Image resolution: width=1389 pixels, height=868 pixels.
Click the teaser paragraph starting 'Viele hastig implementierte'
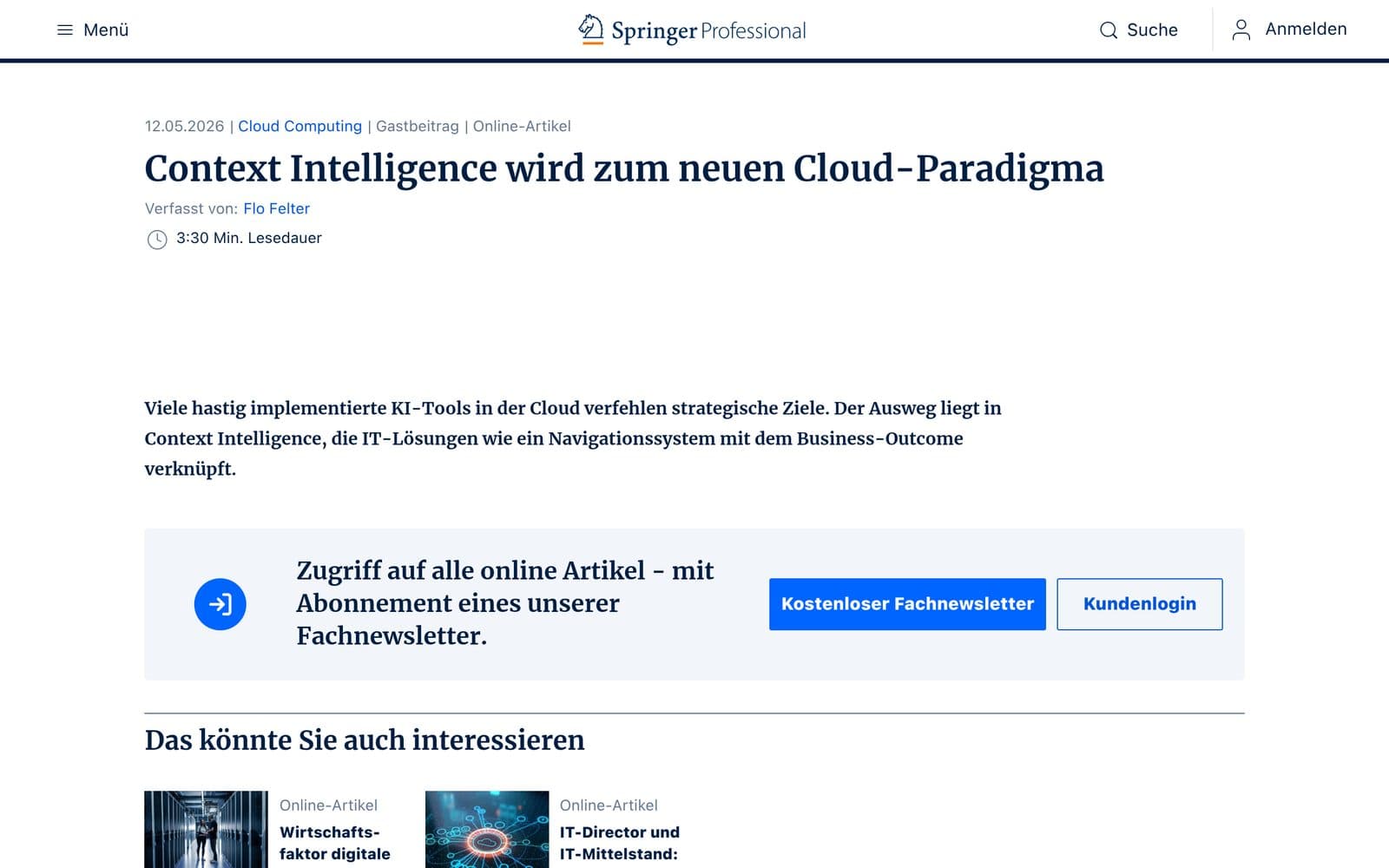coord(573,438)
